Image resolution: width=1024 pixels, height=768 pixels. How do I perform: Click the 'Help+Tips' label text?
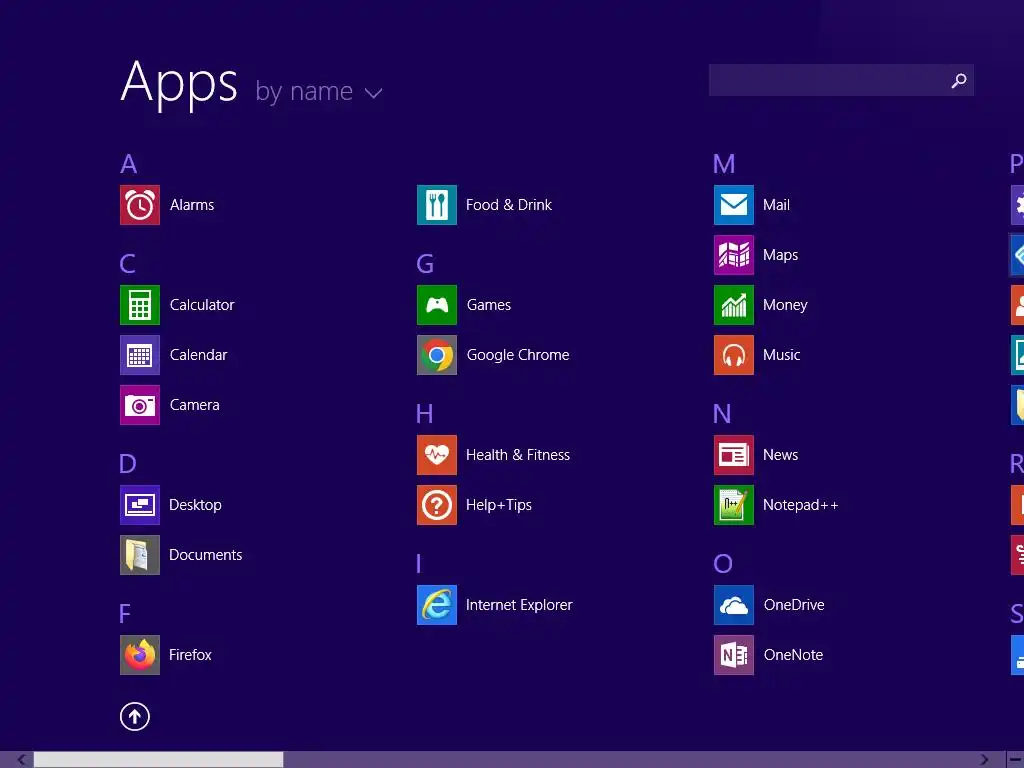[499, 505]
